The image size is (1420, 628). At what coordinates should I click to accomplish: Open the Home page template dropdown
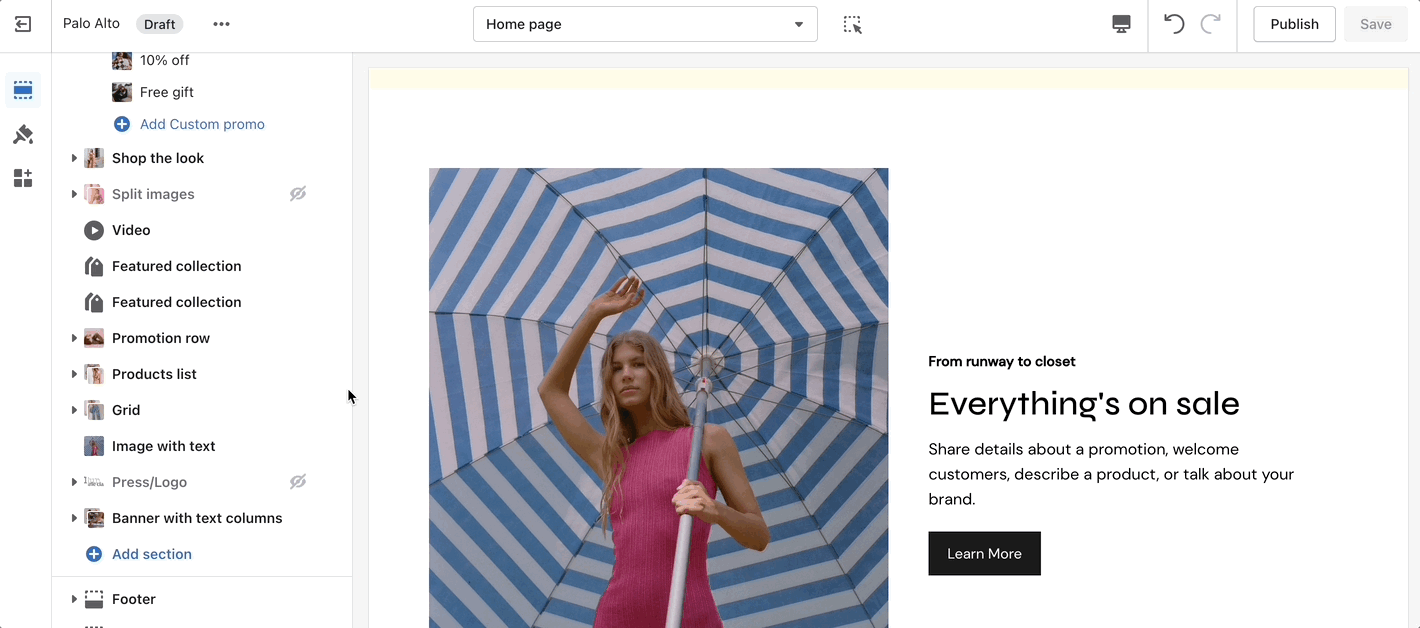(x=645, y=24)
